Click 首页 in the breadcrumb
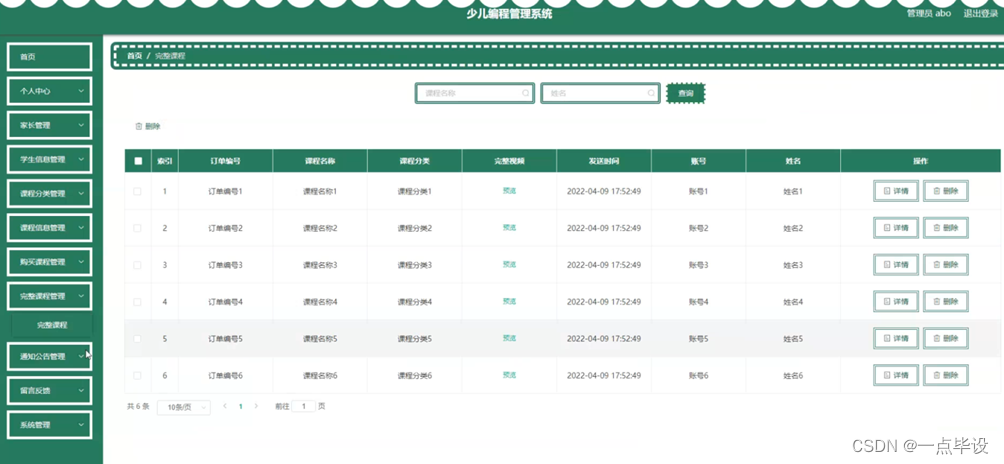The image size is (1004, 464). coord(134,56)
